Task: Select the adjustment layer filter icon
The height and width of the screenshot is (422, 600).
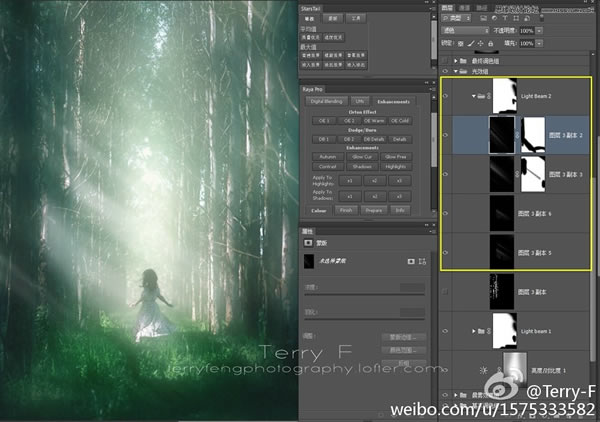Action: 494,18
